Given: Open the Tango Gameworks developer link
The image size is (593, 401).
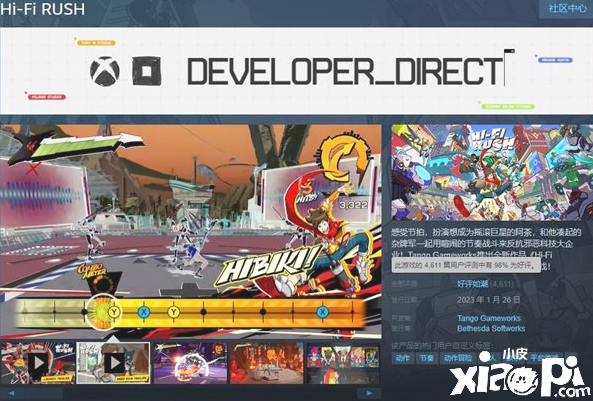Looking at the screenshot, I should click(x=489, y=318).
